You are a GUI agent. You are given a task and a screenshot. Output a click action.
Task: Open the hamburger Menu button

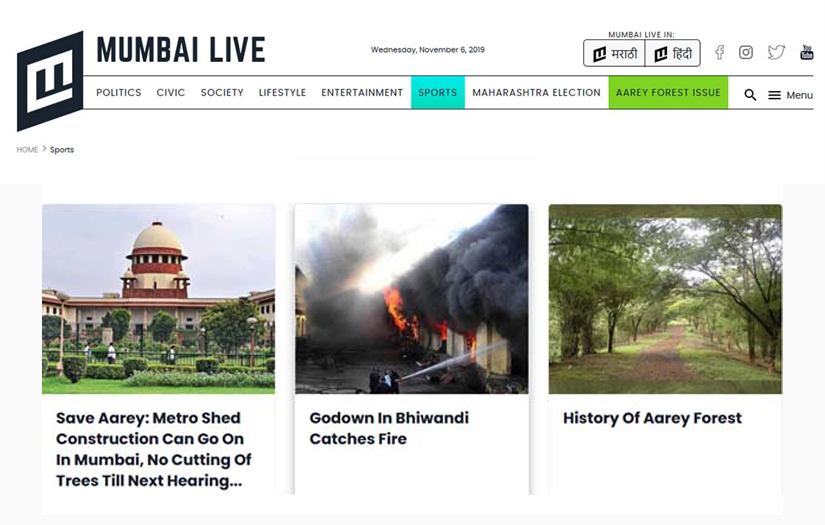click(790, 95)
